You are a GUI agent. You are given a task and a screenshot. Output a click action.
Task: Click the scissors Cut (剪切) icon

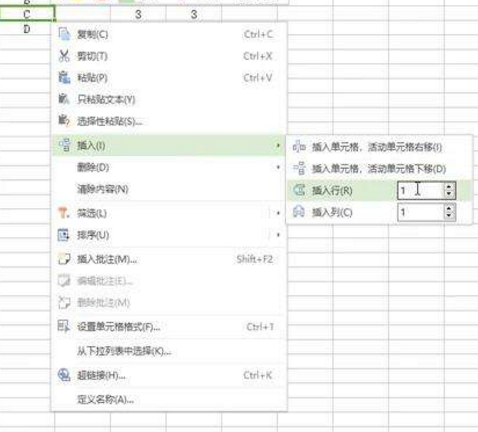click(64, 56)
